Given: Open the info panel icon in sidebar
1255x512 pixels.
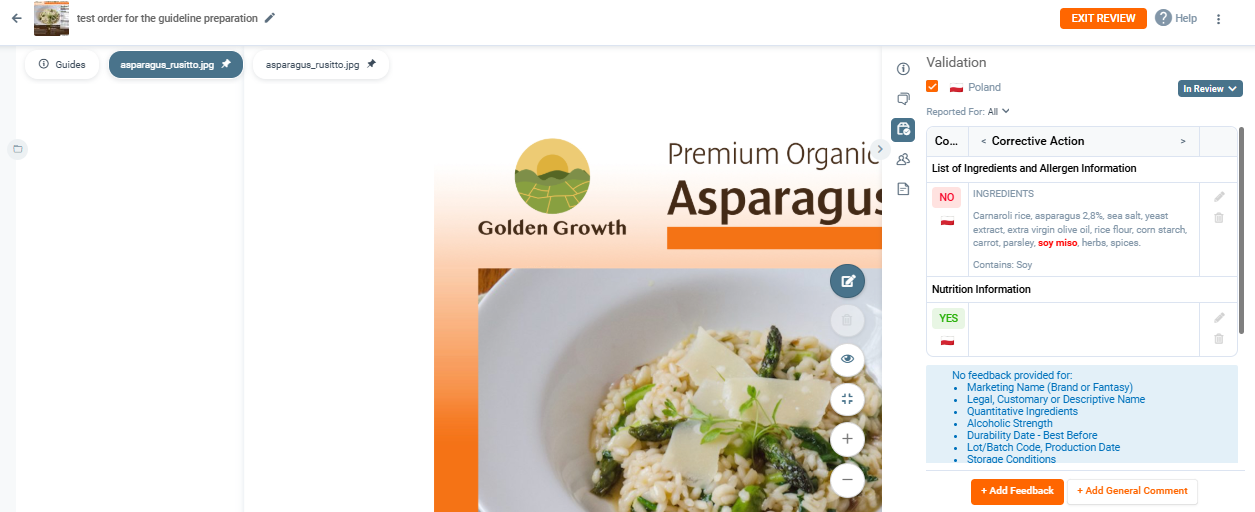Looking at the screenshot, I should 904,69.
